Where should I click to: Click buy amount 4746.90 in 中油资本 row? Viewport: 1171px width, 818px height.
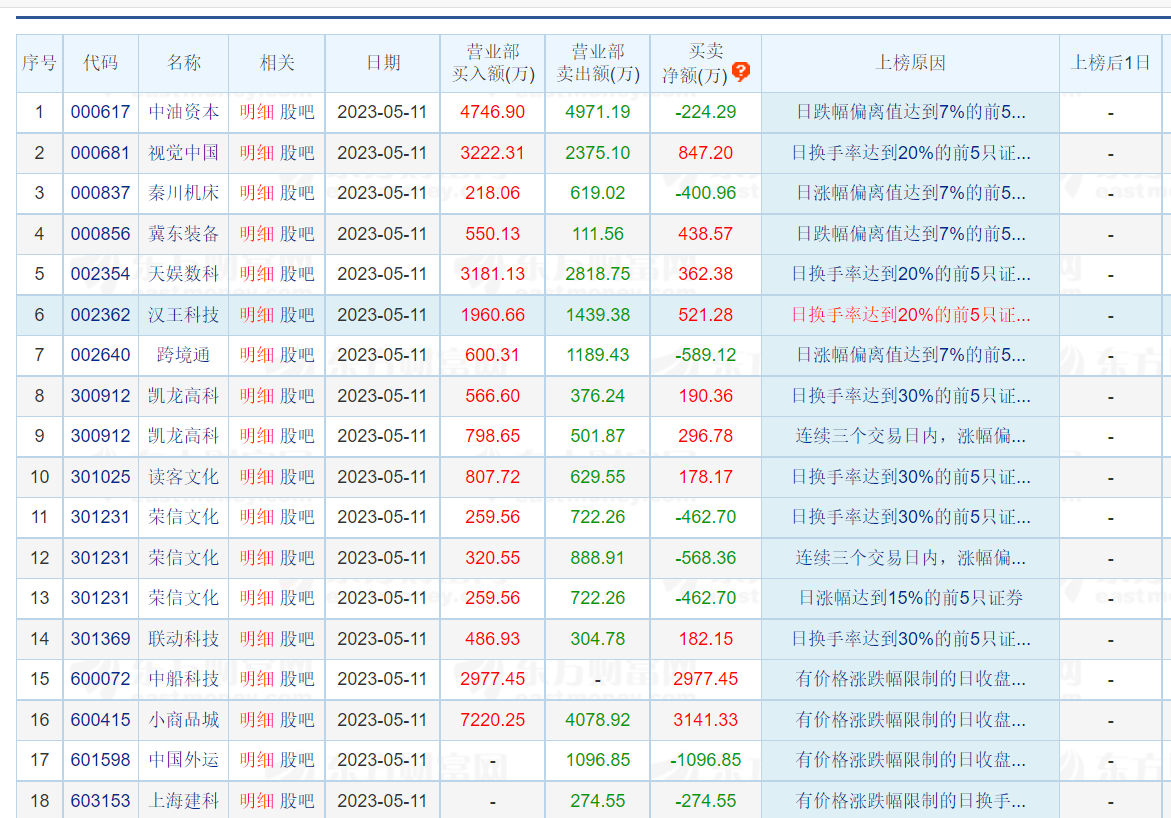coord(493,112)
